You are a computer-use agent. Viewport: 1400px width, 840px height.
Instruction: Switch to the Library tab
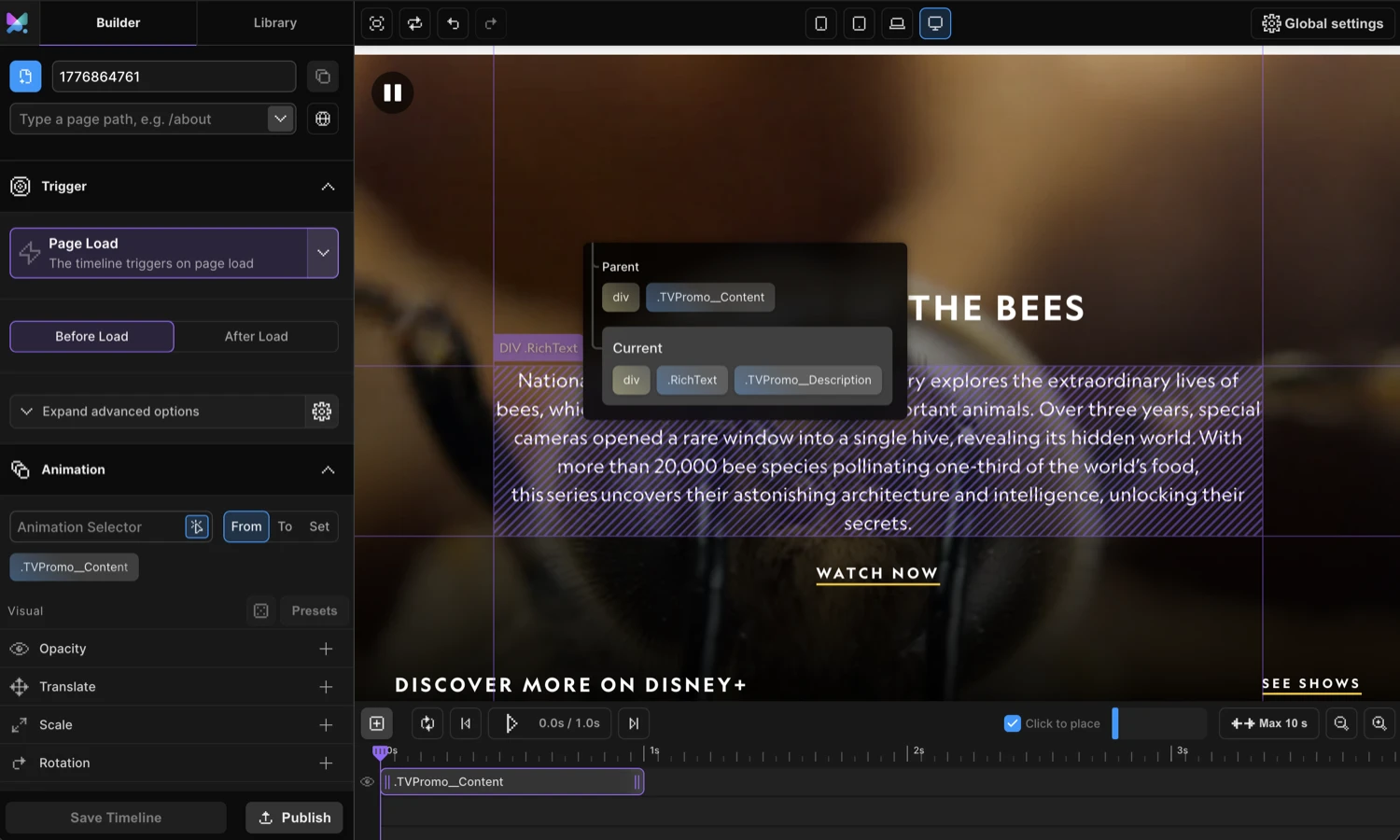[275, 22]
